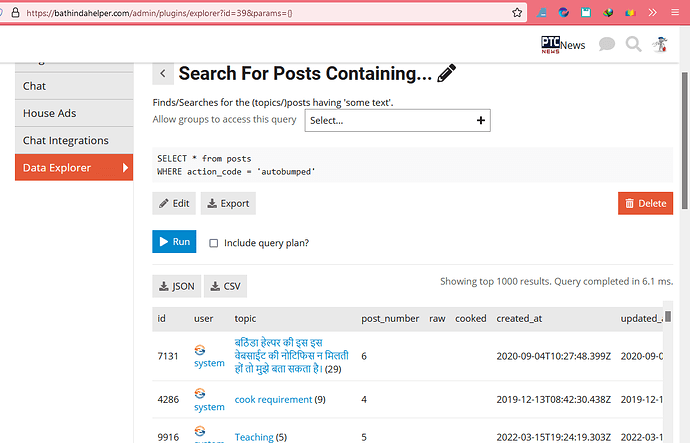Run the query
Image resolution: width=690 pixels, height=443 pixels.
(x=174, y=242)
